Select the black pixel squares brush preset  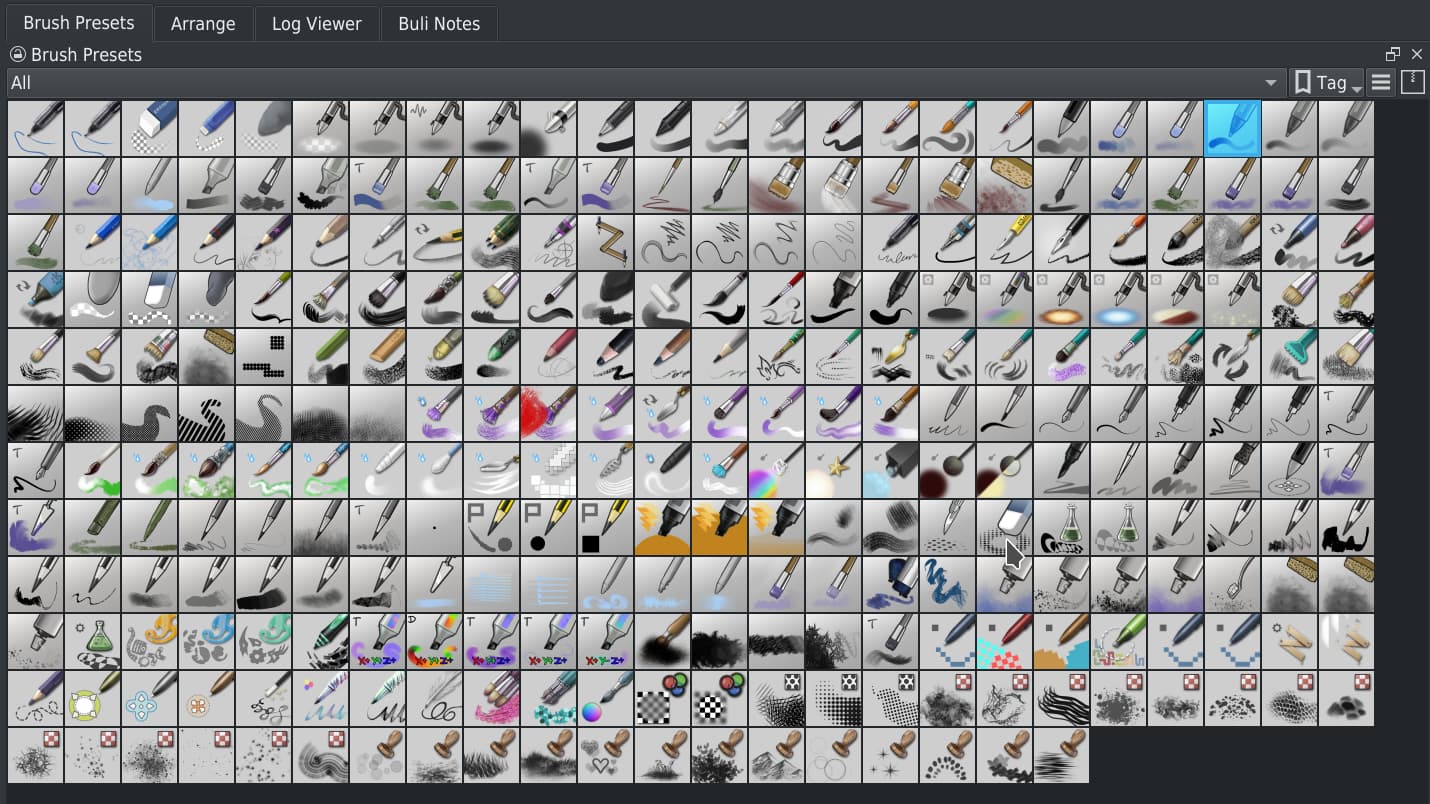tap(264, 356)
